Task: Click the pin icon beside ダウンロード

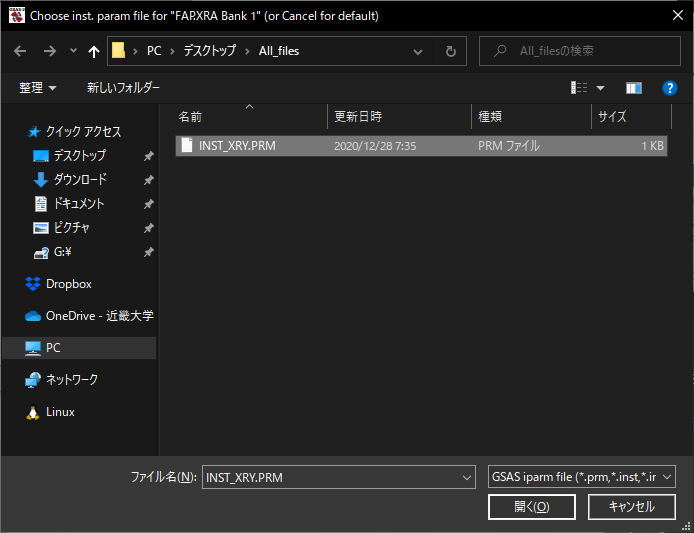Action: coord(149,180)
